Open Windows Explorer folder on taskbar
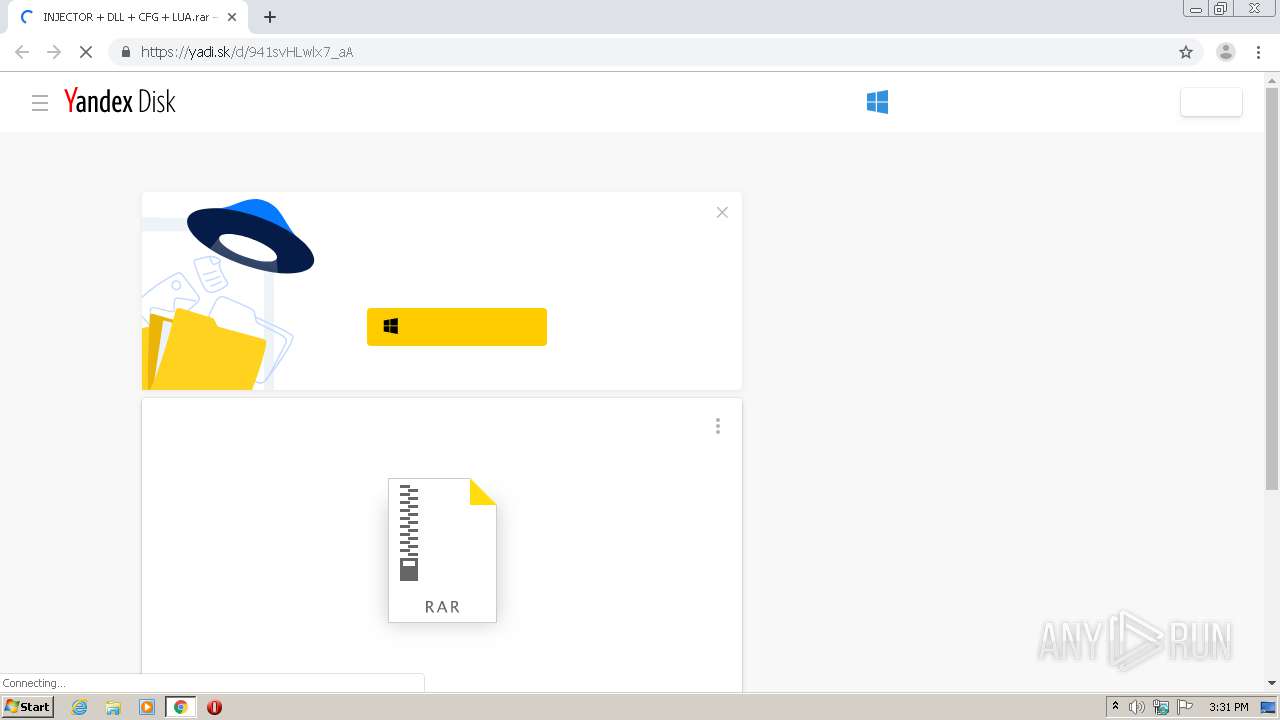Viewport: 1280px width, 720px height. tap(113, 707)
